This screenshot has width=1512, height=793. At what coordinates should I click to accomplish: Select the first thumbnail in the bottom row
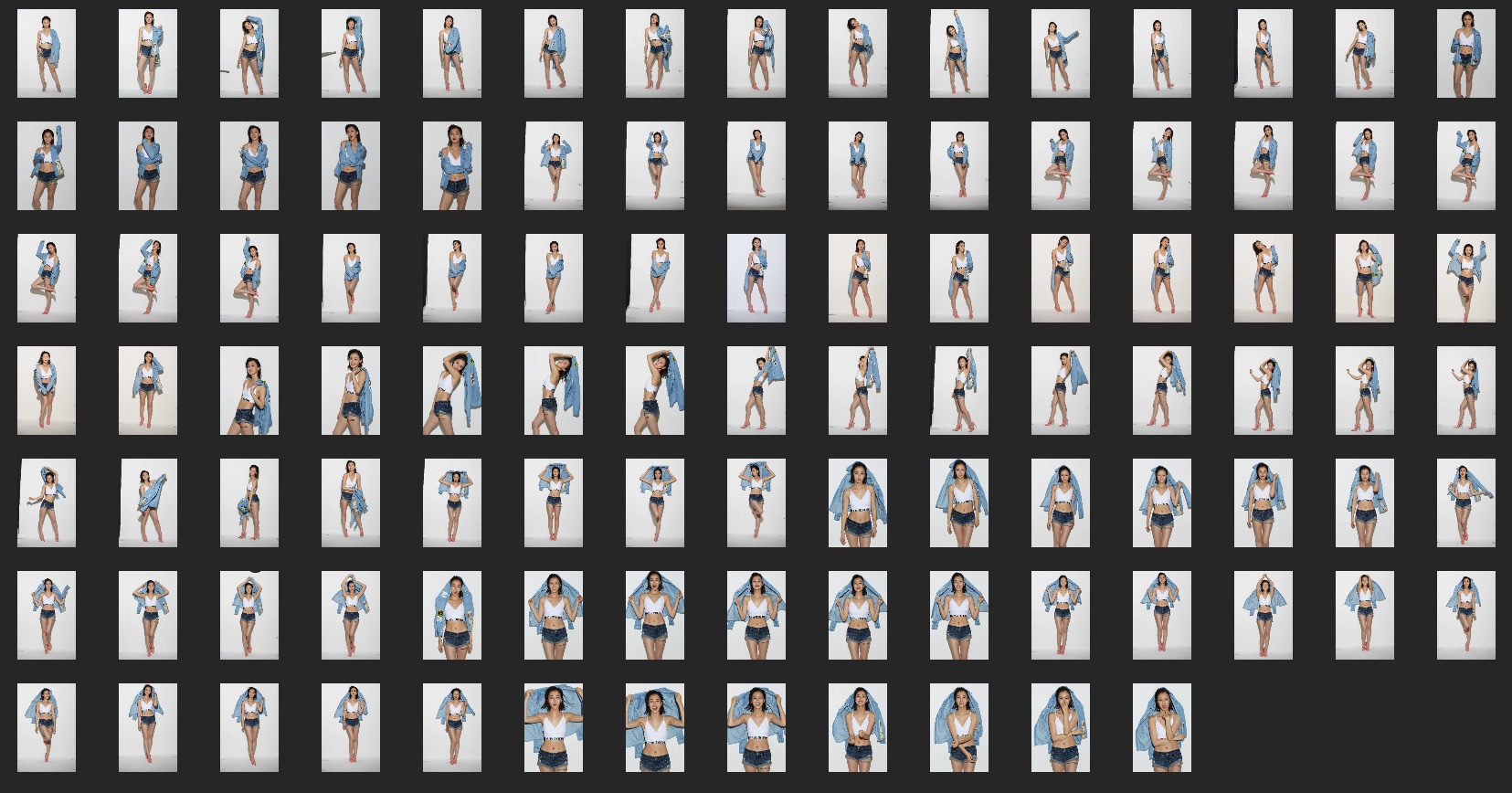[47, 728]
